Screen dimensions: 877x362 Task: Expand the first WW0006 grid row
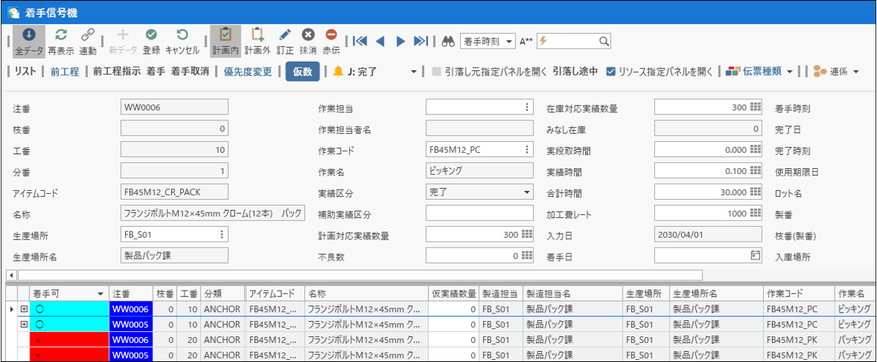23,309
